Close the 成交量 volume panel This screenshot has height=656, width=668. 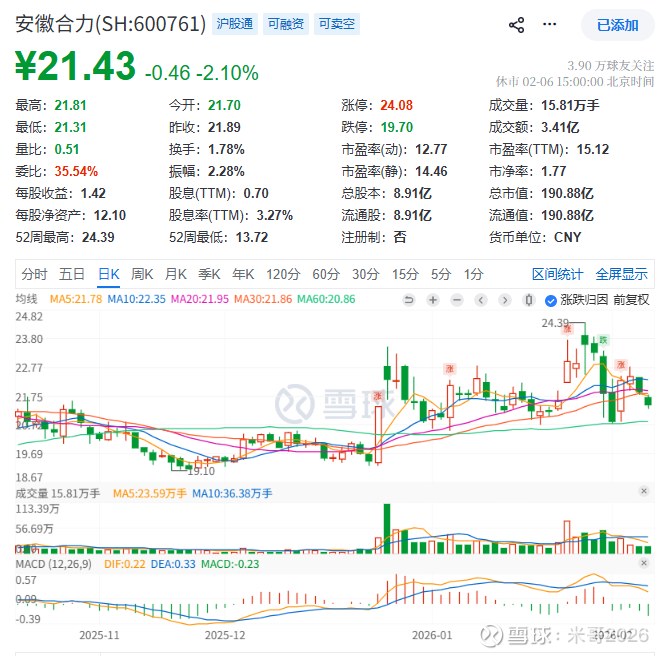[x=644, y=491]
